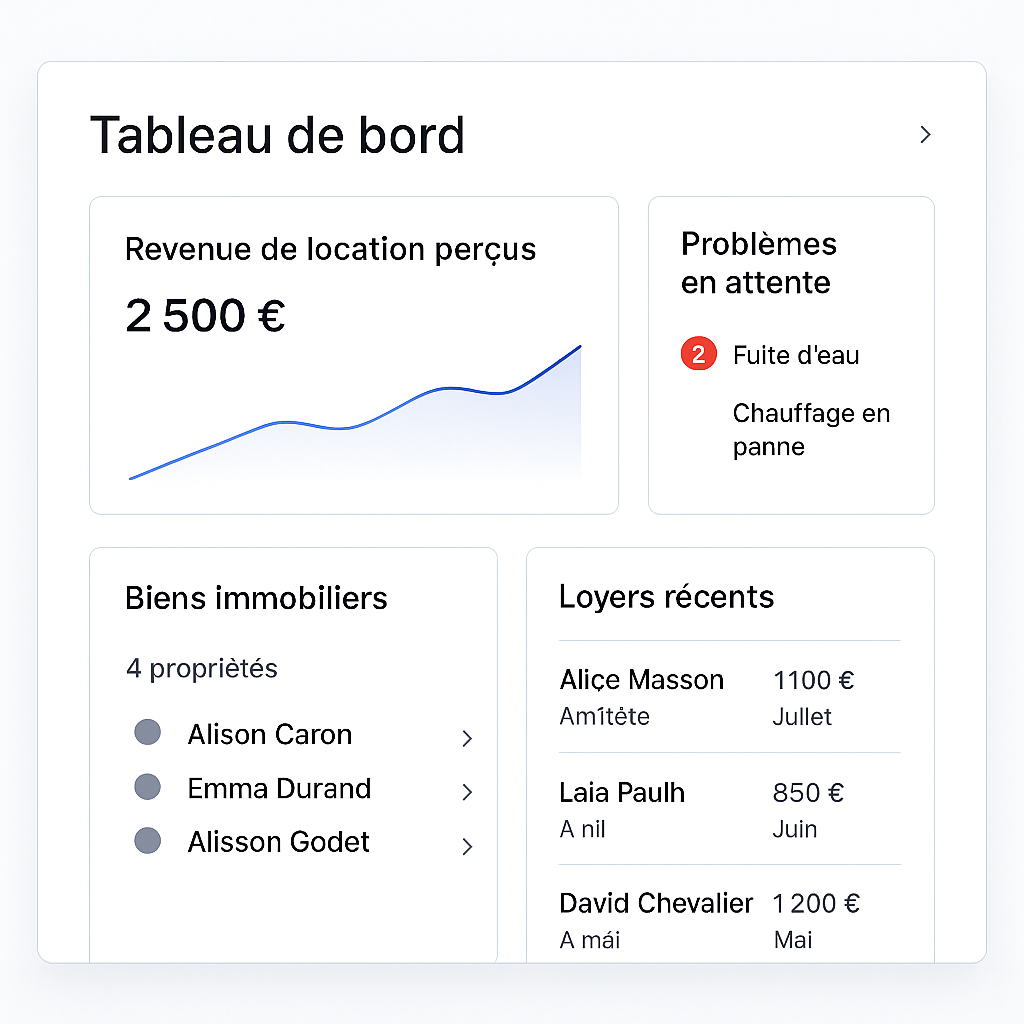The width and height of the screenshot is (1024, 1024).
Task: Expand the Alisson Godet chevron
Action: 466,846
